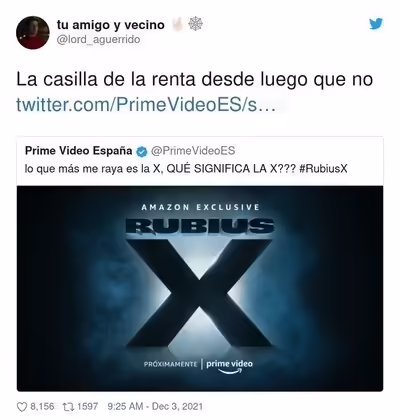
Task: Click the retweet arrows icon
Action: pos(68,407)
